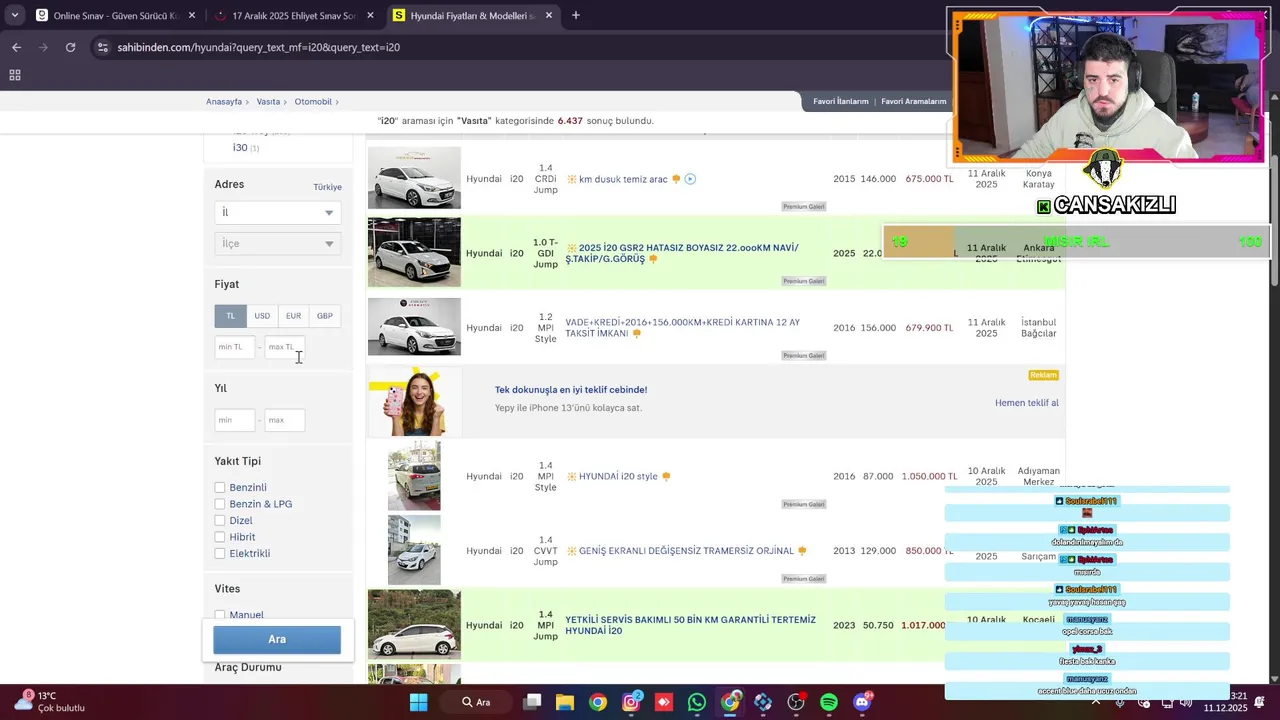
Task: Click the blue Ara search button
Action: coord(277,639)
